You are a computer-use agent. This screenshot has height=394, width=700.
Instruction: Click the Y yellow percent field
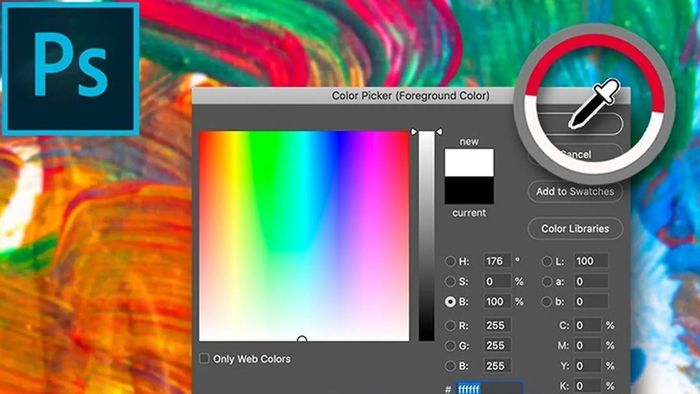click(588, 366)
